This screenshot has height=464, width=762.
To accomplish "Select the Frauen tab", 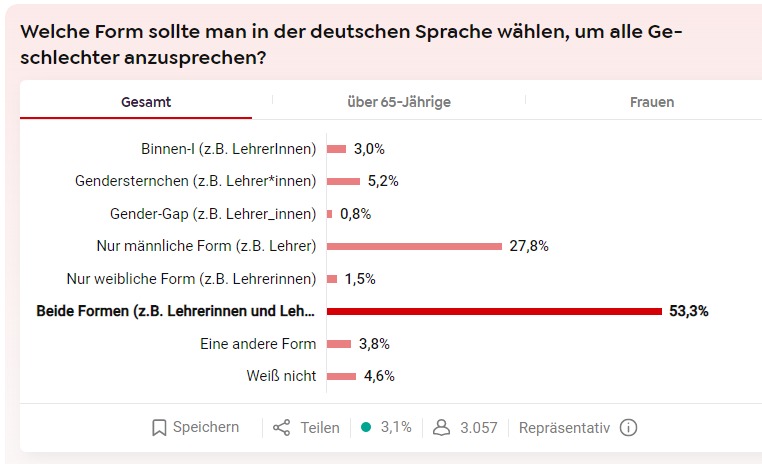I will pos(652,102).
